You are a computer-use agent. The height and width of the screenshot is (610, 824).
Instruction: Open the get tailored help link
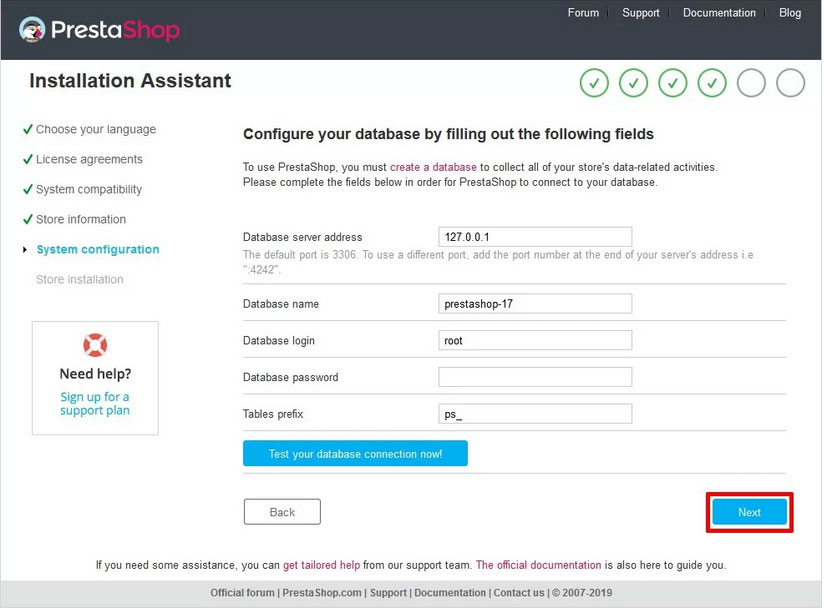[x=322, y=565]
